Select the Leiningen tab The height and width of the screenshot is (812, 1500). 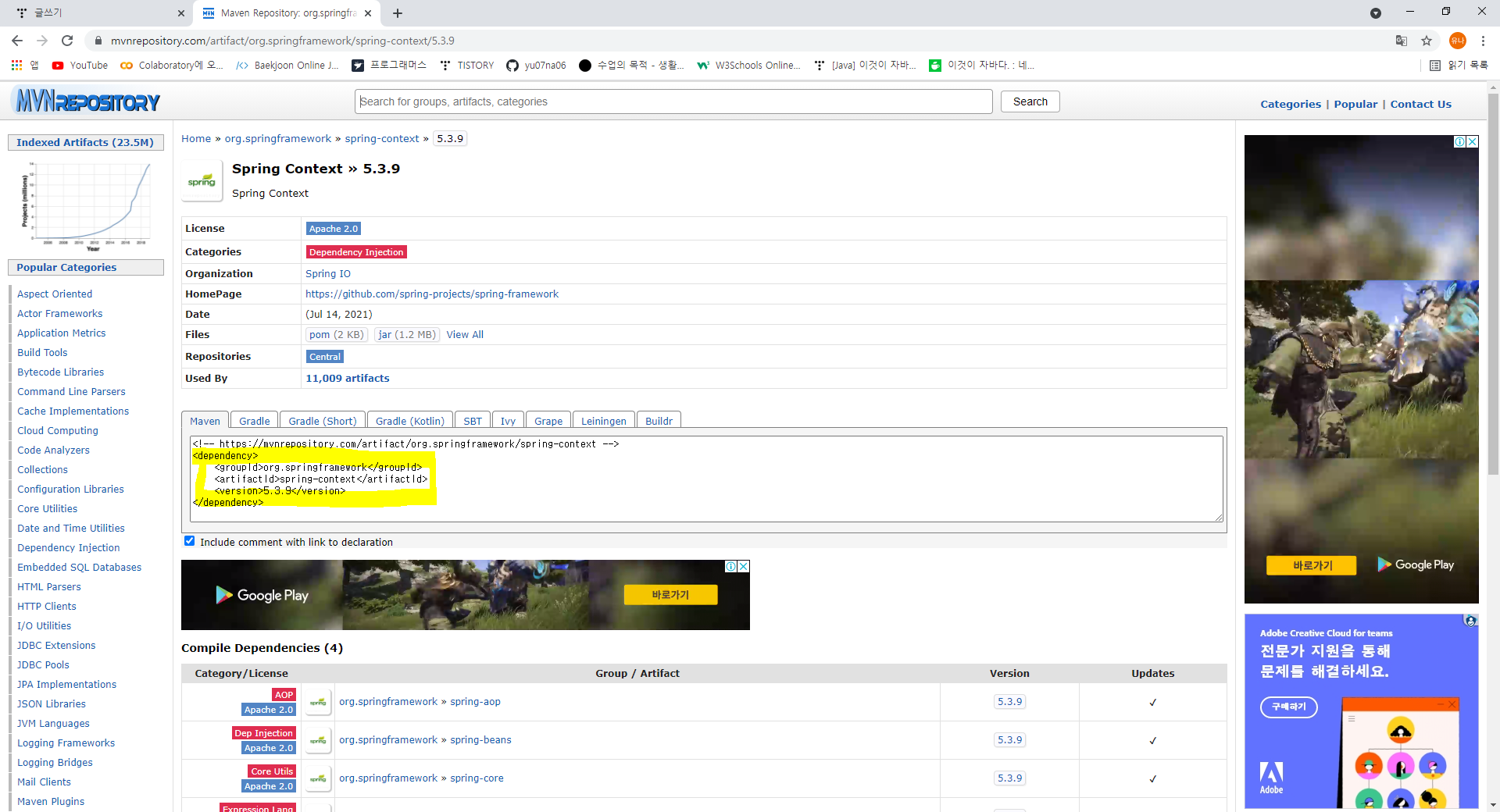tap(603, 420)
